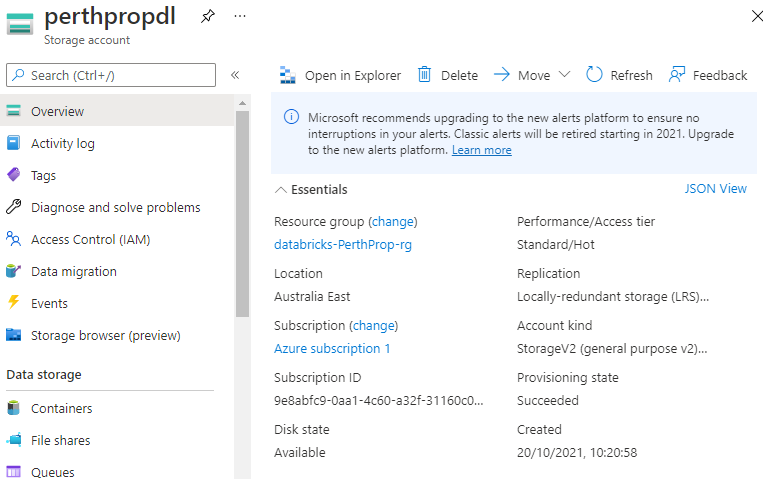Click the Containers icon in sidebar
Image resolution: width=763 pixels, height=479 pixels.
pyautogui.click(x=14, y=408)
